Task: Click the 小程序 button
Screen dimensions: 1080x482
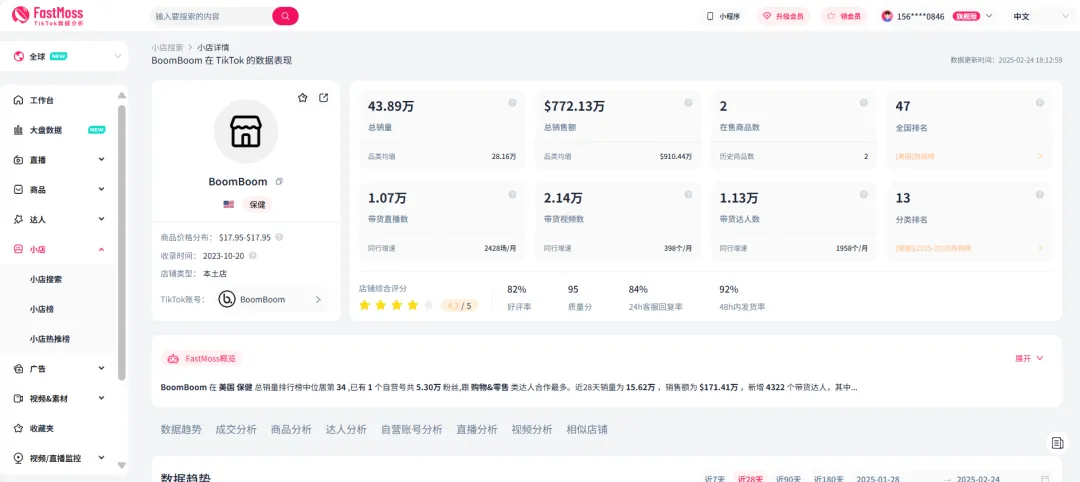Action: point(723,16)
